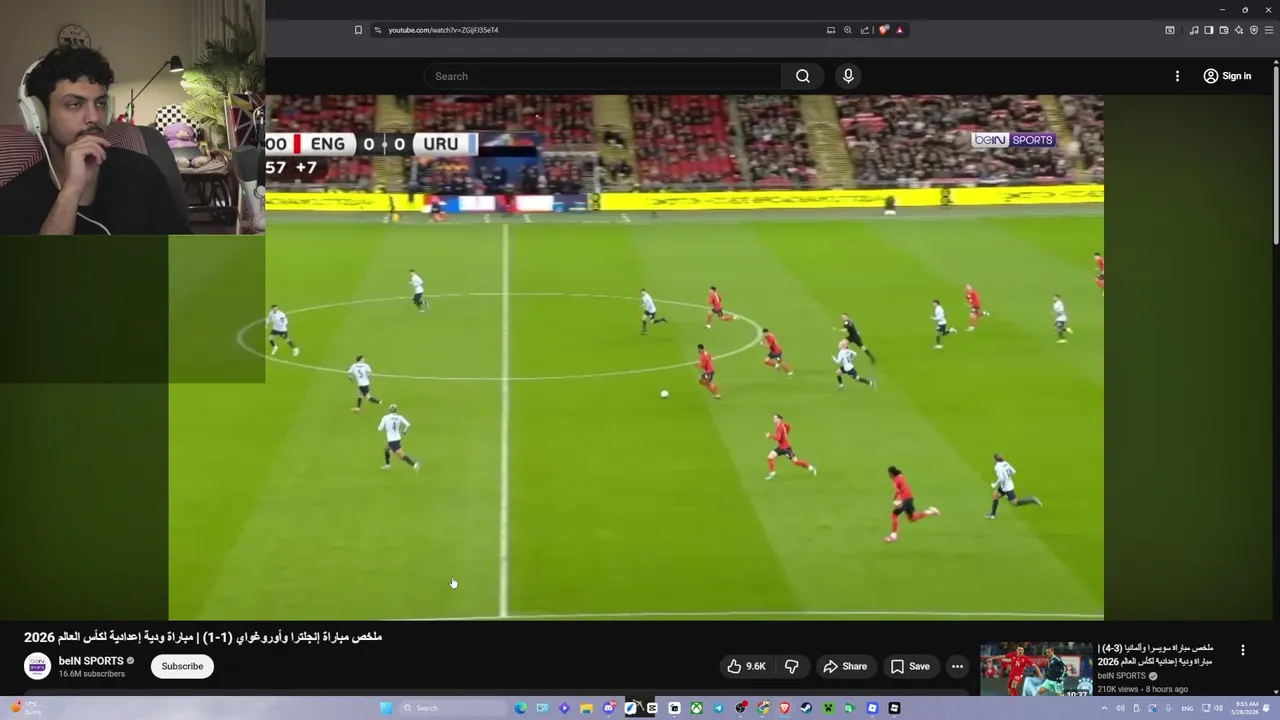Click the site settings icon beside the URL
Viewport: 1280px width, 720px height.
[377, 30]
